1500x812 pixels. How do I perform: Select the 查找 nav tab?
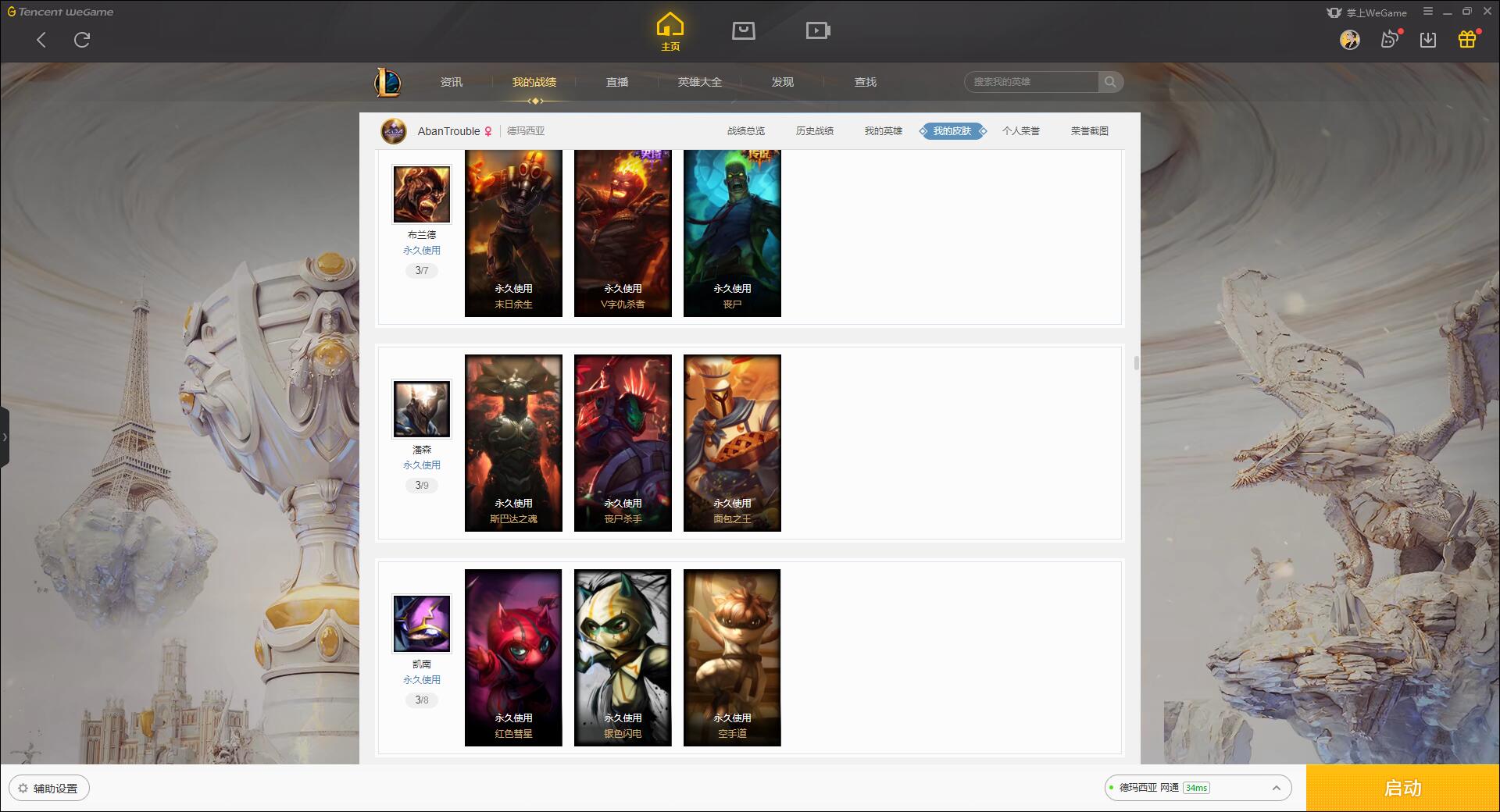(x=866, y=82)
